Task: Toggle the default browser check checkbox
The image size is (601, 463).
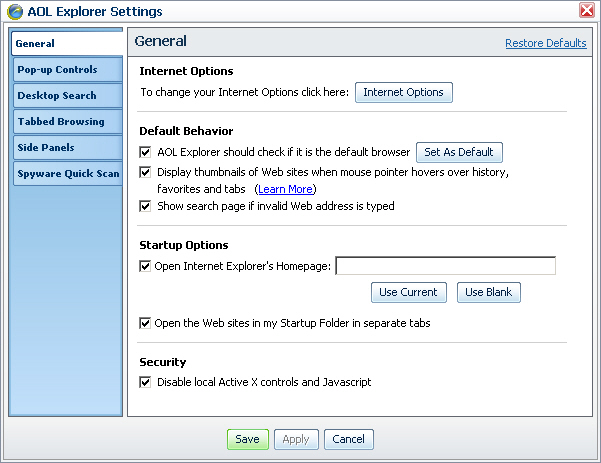Action: (145, 152)
